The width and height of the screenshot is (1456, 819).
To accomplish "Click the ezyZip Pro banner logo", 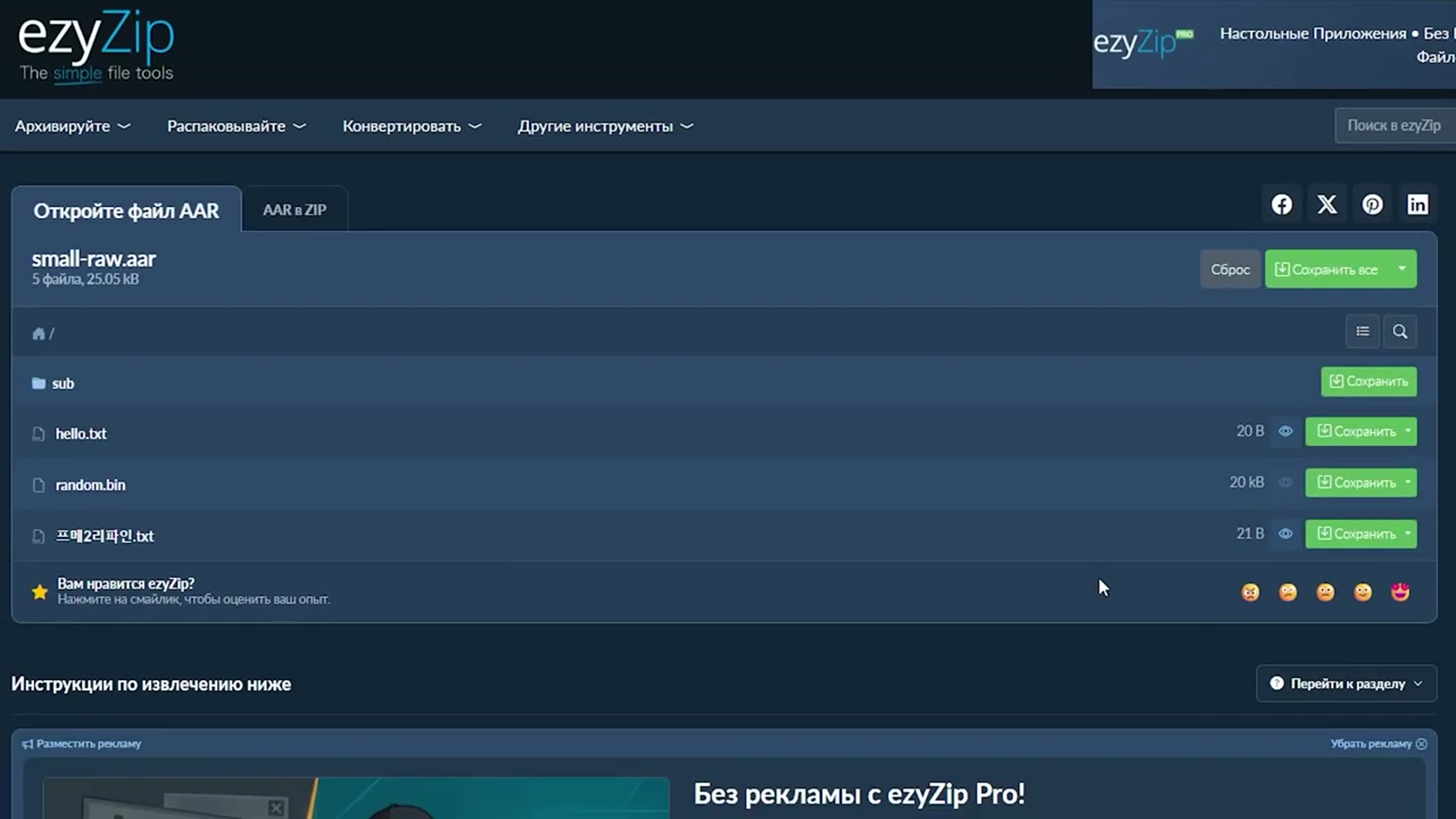I will point(1144,42).
